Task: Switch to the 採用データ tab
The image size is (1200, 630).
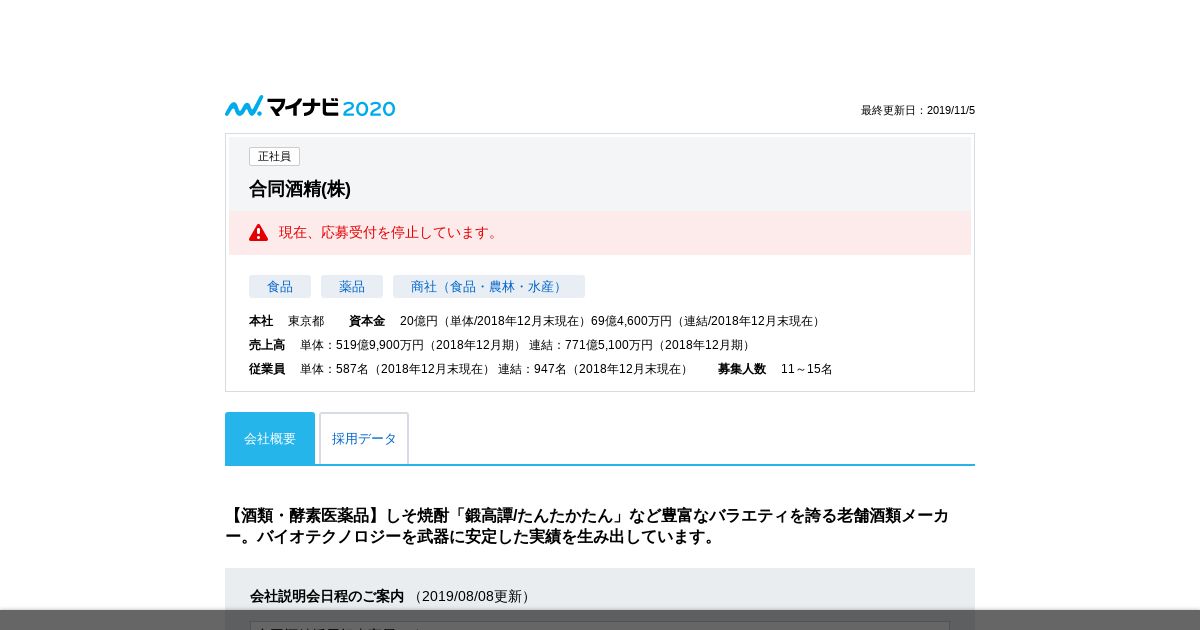Action: tap(364, 438)
